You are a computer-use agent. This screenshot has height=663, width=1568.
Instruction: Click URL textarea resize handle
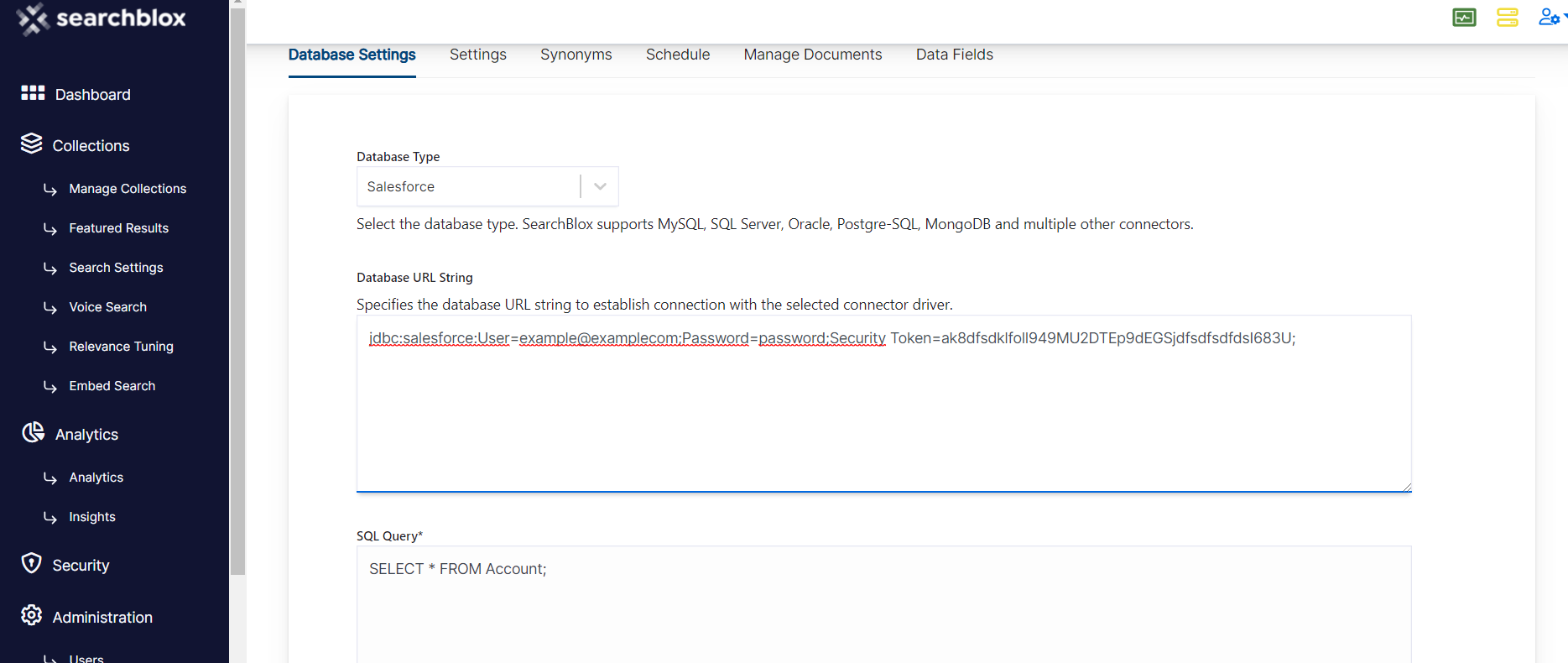point(1406,487)
